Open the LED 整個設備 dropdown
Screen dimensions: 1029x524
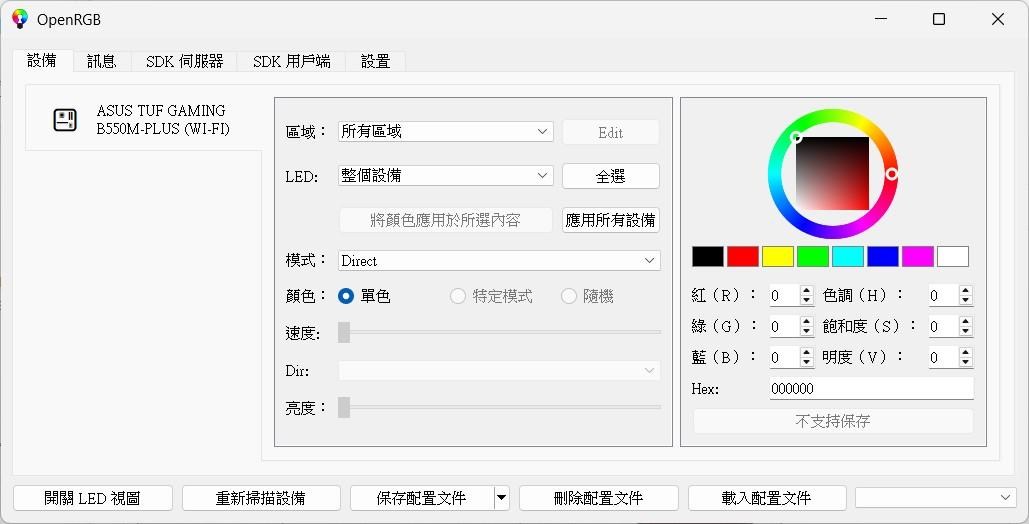pyautogui.click(x=446, y=175)
